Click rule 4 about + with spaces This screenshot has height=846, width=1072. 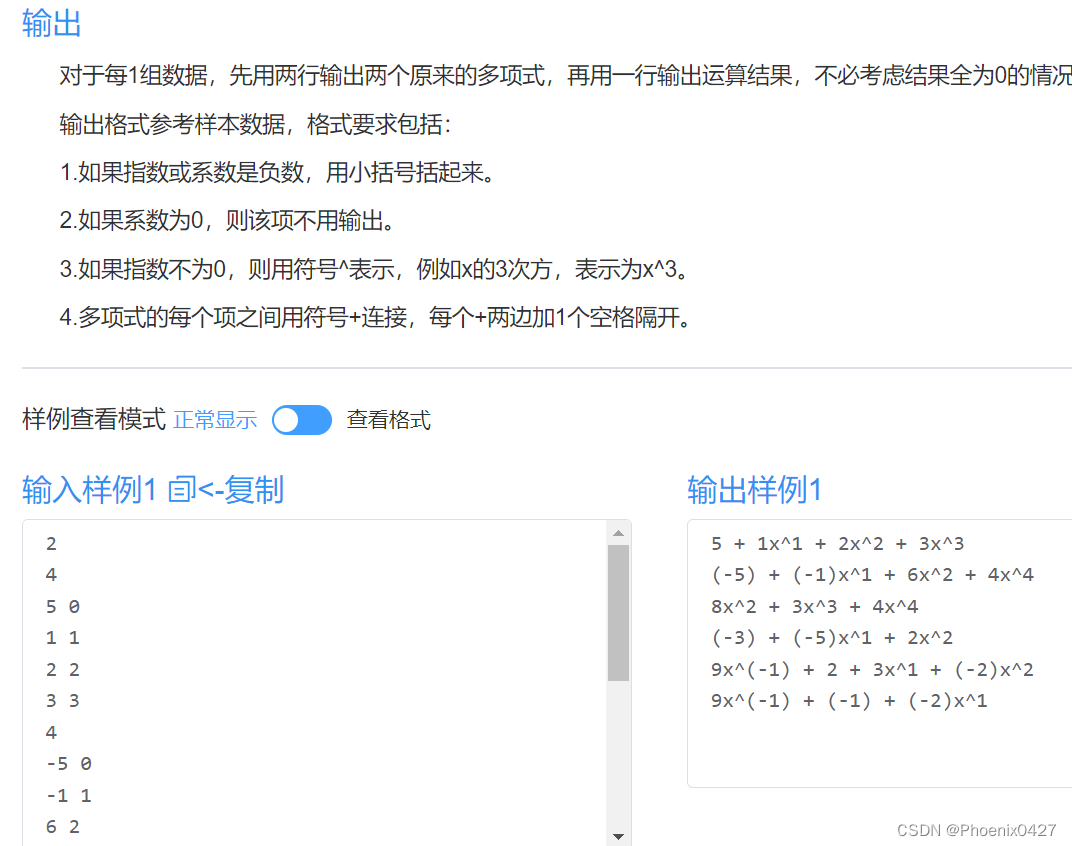pyautogui.click(x=376, y=317)
